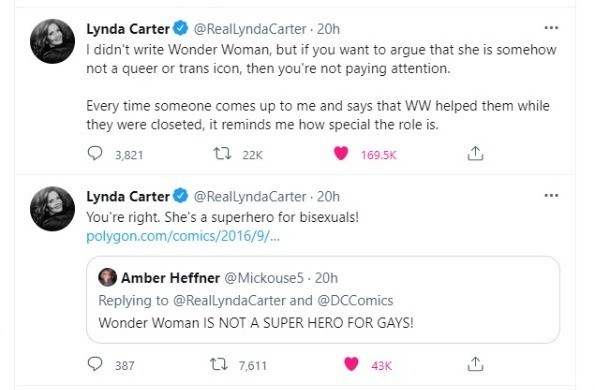This screenshot has height=390, width=595.
Task: Open Lynda Carter's avatar on second tweet
Action: point(52,209)
